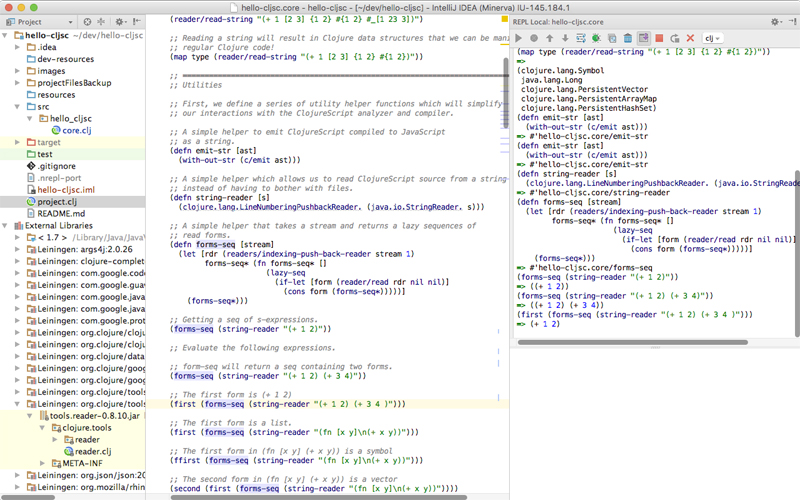This screenshot has width=800, height=500.
Task: Select the test folder
Action: pyautogui.click(x=39, y=154)
